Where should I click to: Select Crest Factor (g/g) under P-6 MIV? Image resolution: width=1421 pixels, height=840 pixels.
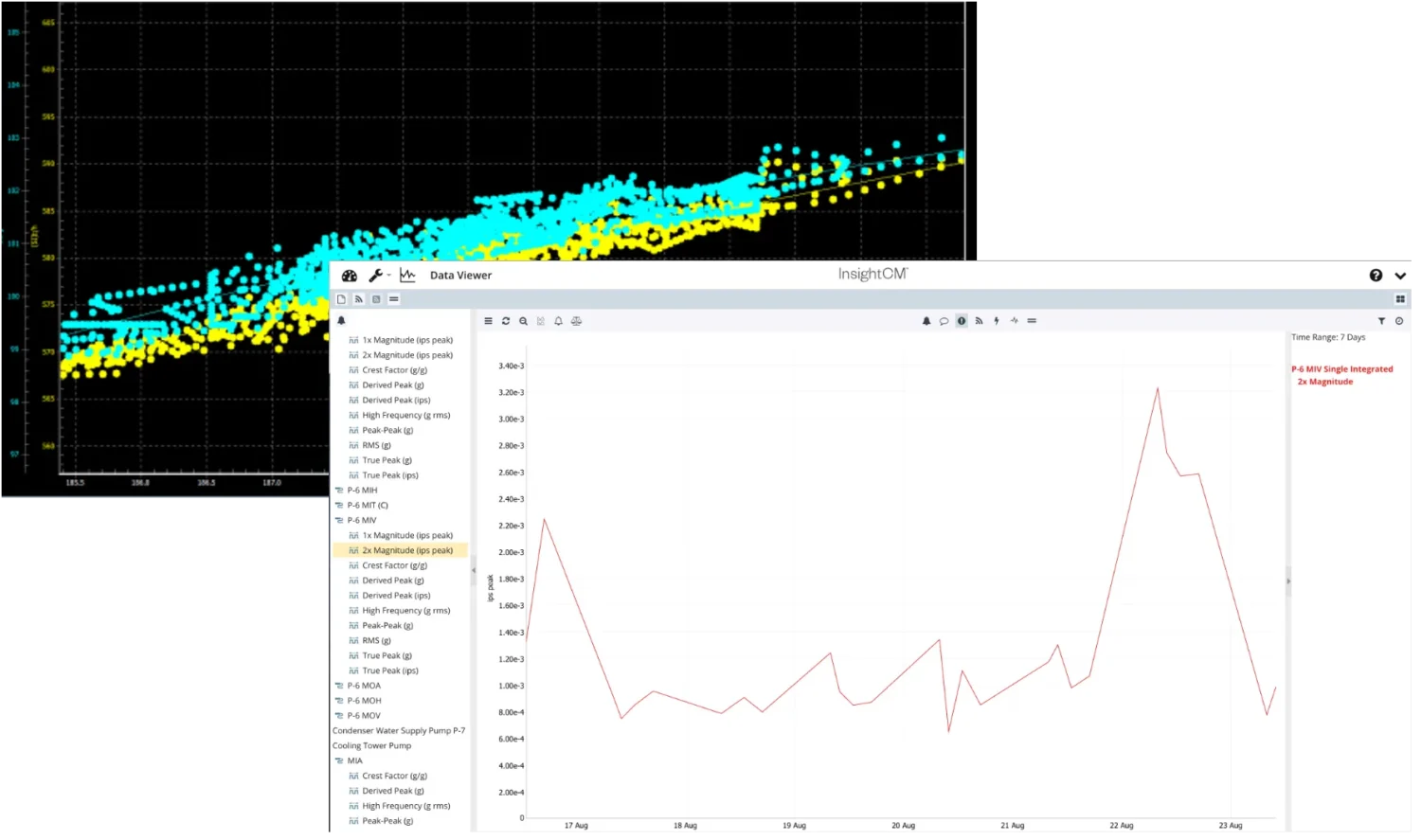[x=394, y=565]
